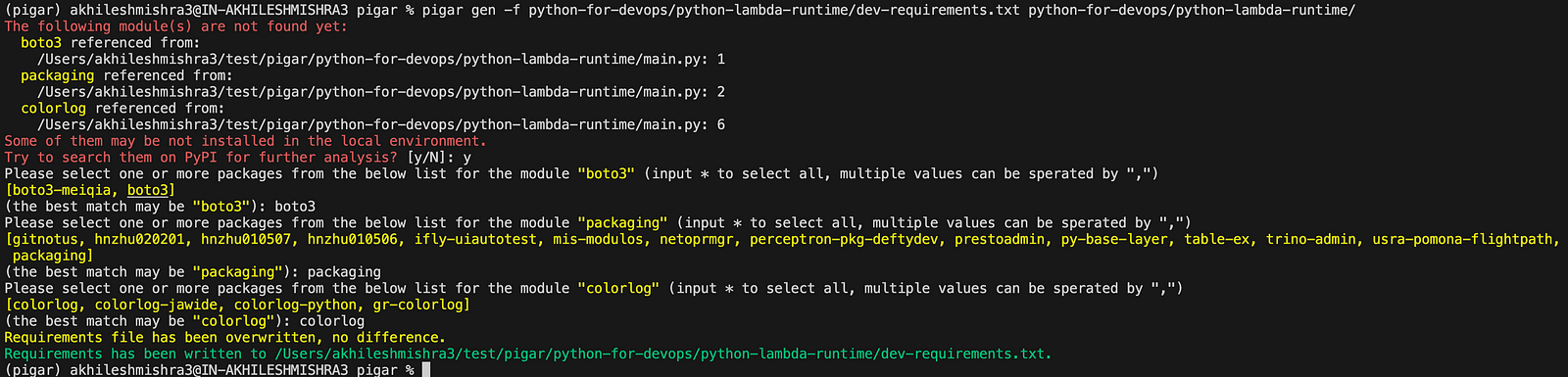The height and width of the screenshot is (377, 1568).
Task: Click the gitnotus package name in the list
Action: [45, 239]
